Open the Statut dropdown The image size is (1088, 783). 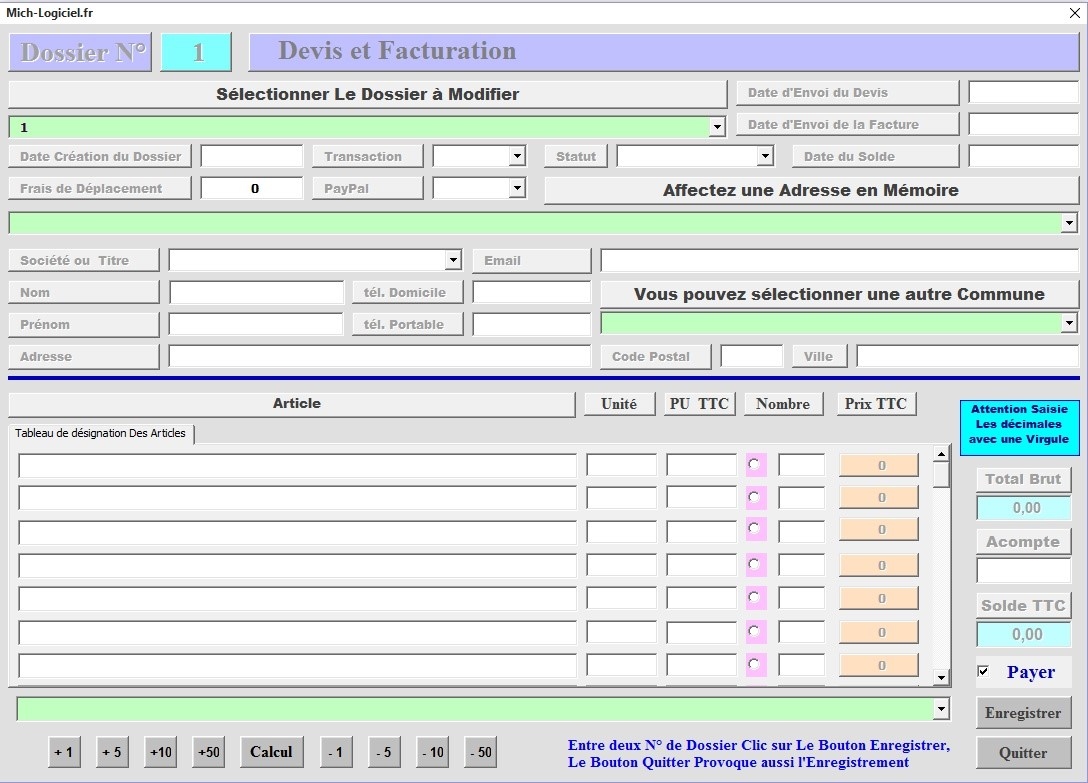(765, 156)
